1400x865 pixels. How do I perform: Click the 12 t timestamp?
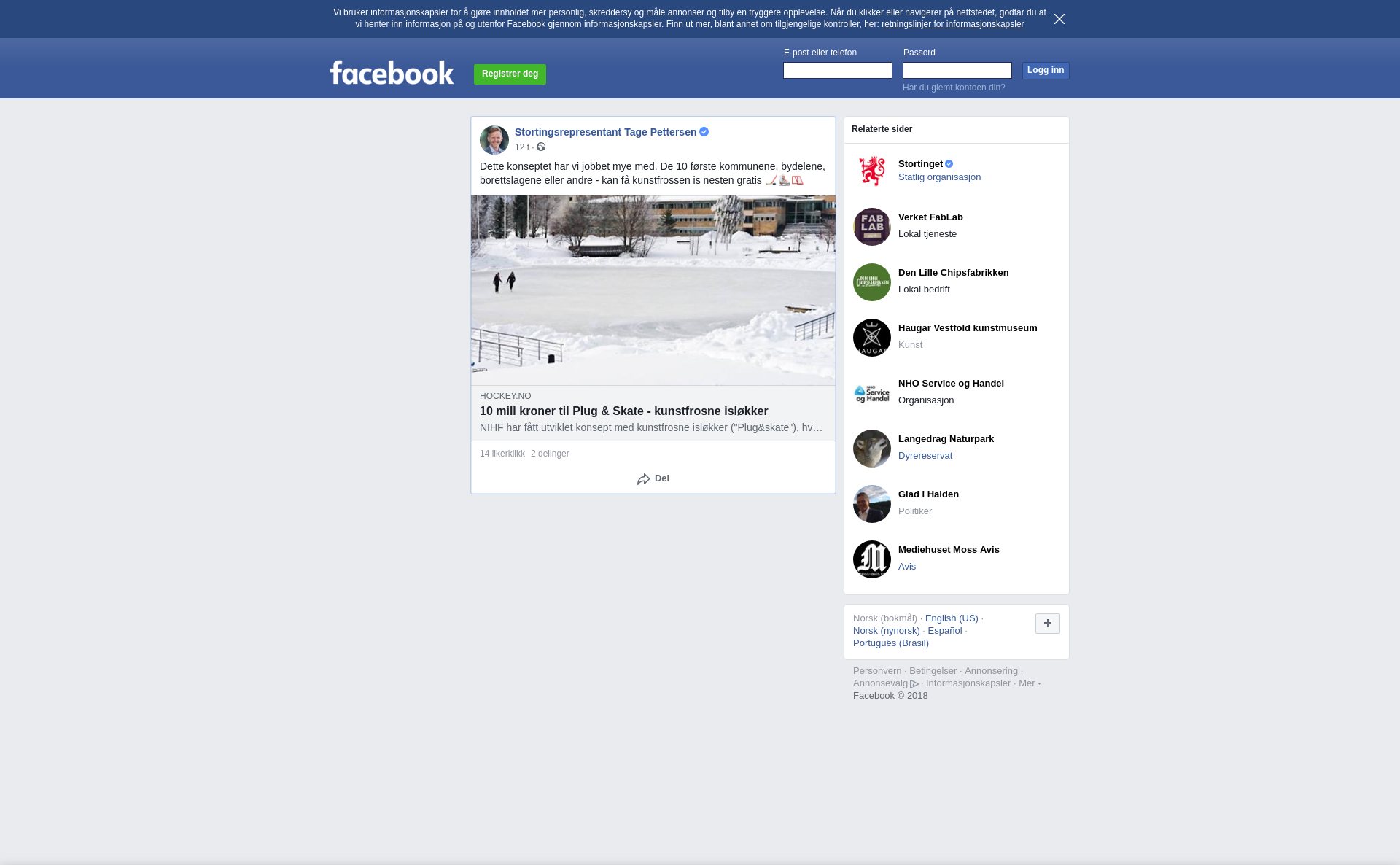(522, 147)
